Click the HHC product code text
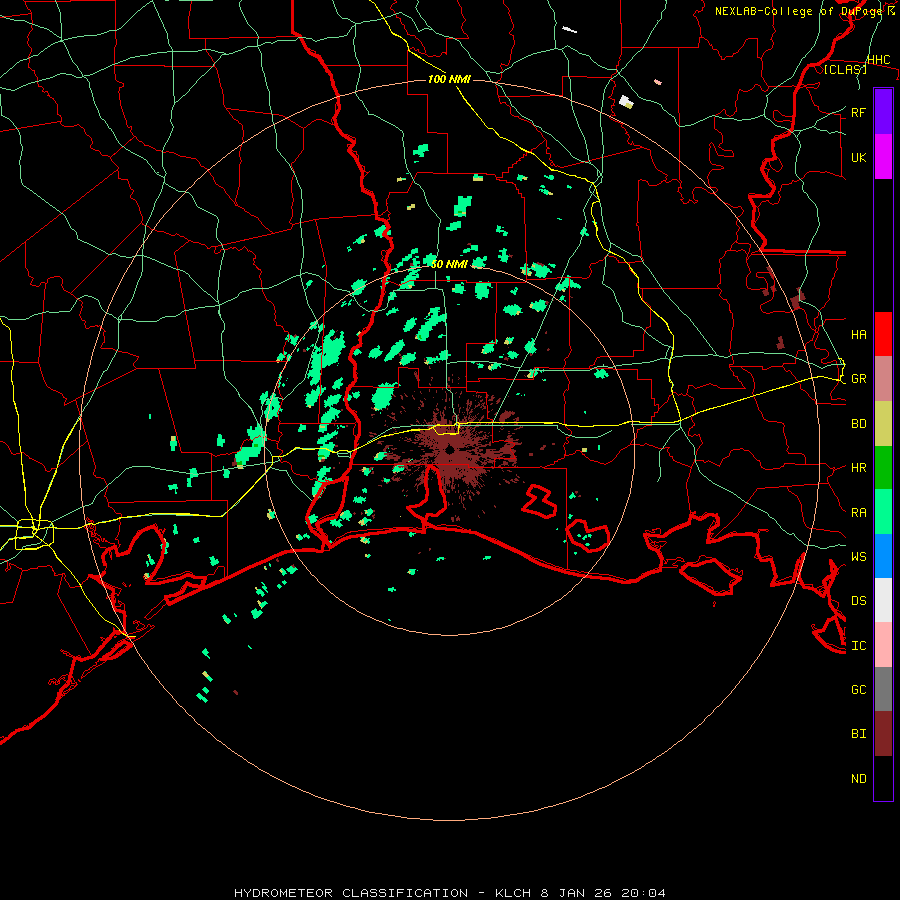Viewport: 900px width, 900px height. (x=878, y=60)
